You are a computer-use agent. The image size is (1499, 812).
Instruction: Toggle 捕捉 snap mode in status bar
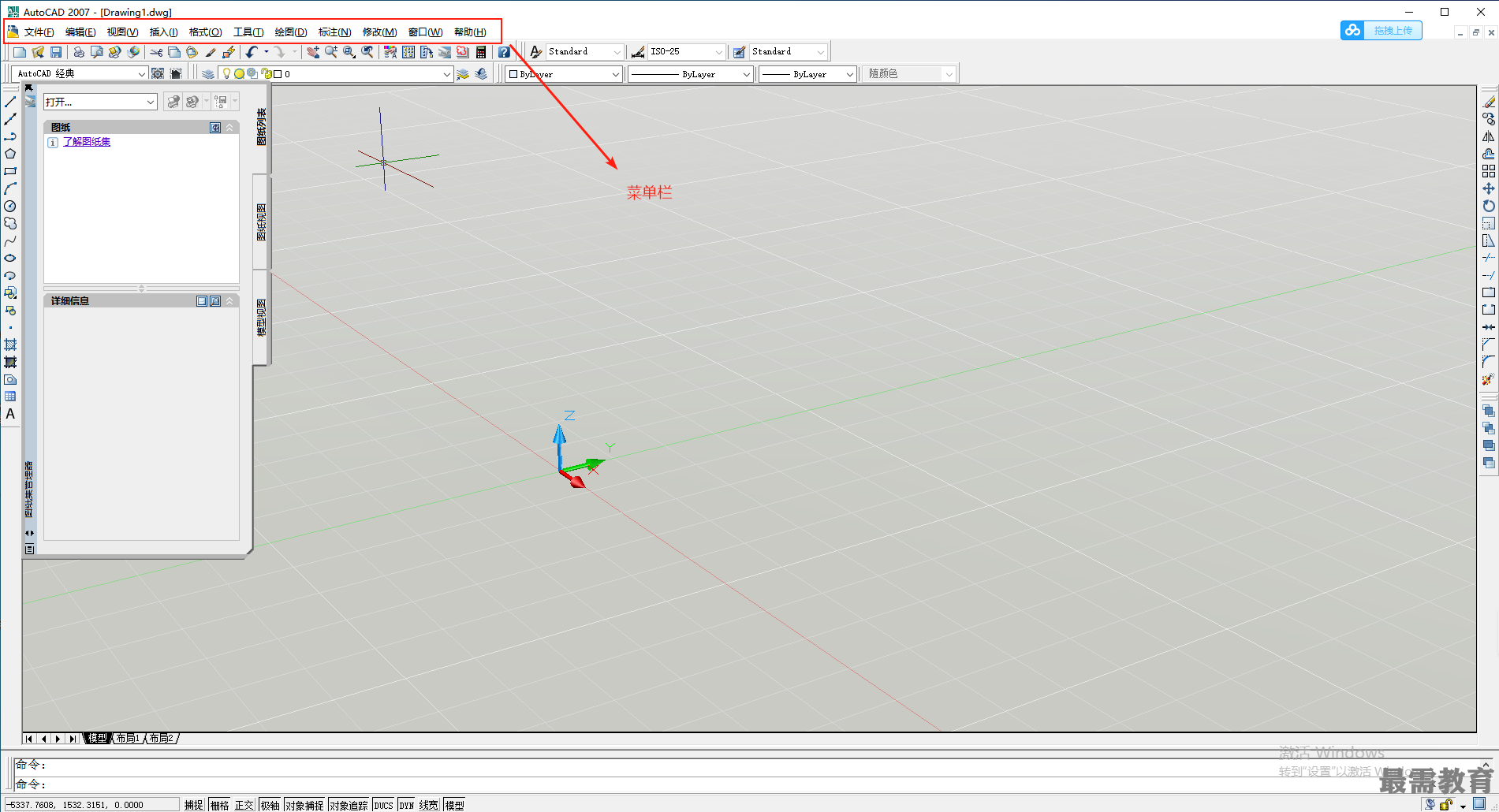pyautogui.click(x=194, y=805)
